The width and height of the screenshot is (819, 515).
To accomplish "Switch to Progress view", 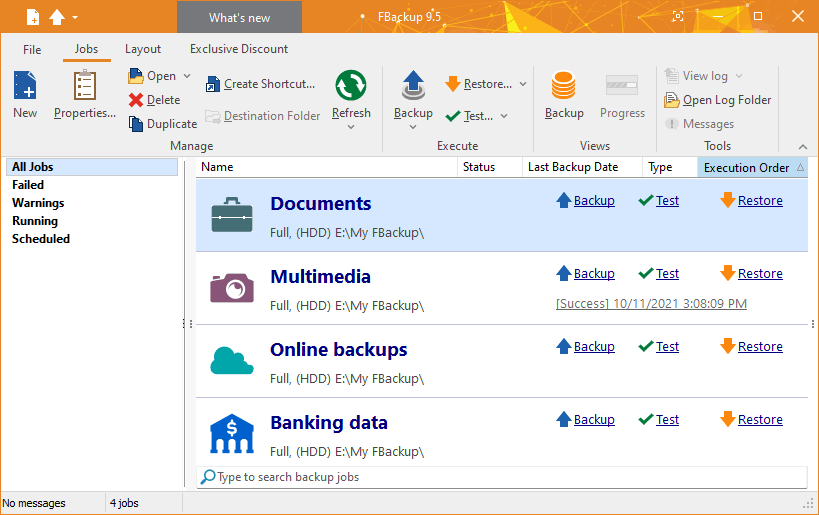I will [x=622, y=95].
